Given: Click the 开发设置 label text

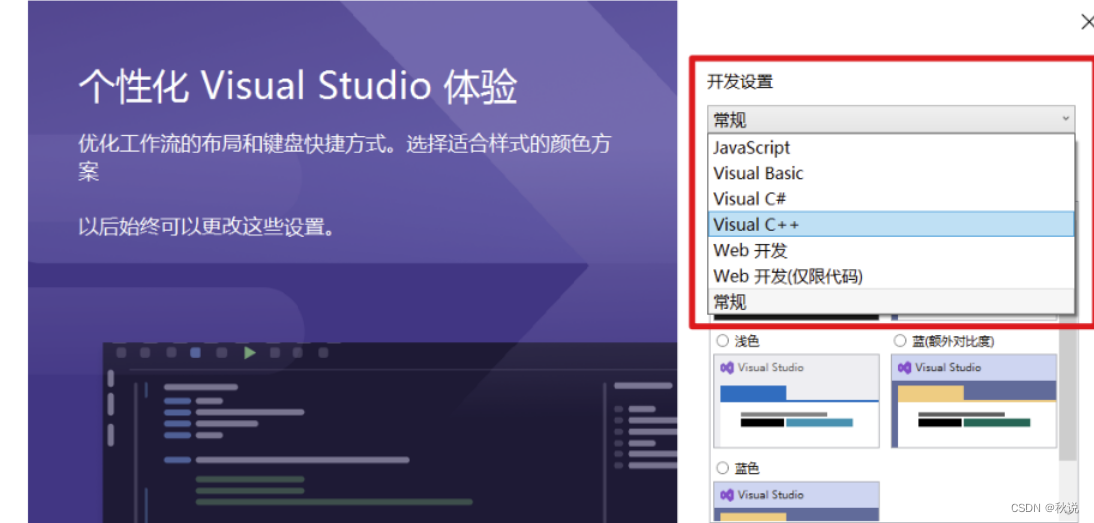Looking at the screenshot, I should tap(740, 81).
